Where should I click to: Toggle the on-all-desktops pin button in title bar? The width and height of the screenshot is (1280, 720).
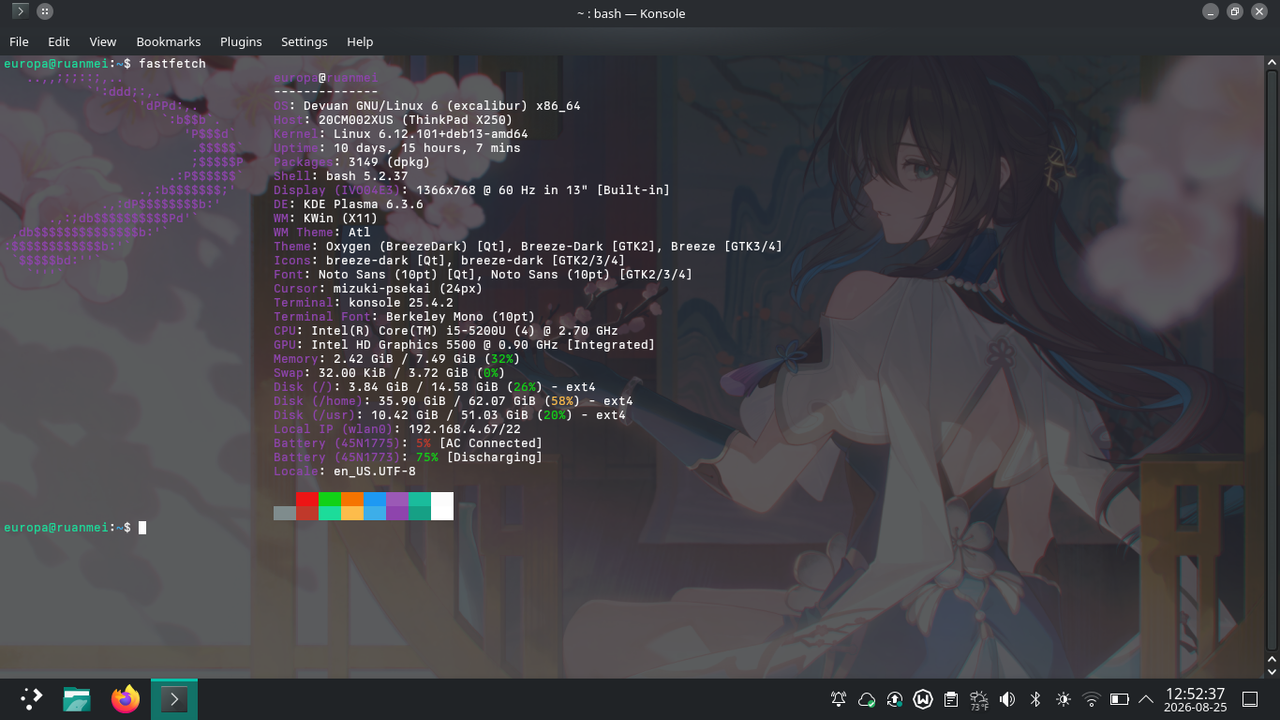45,12
